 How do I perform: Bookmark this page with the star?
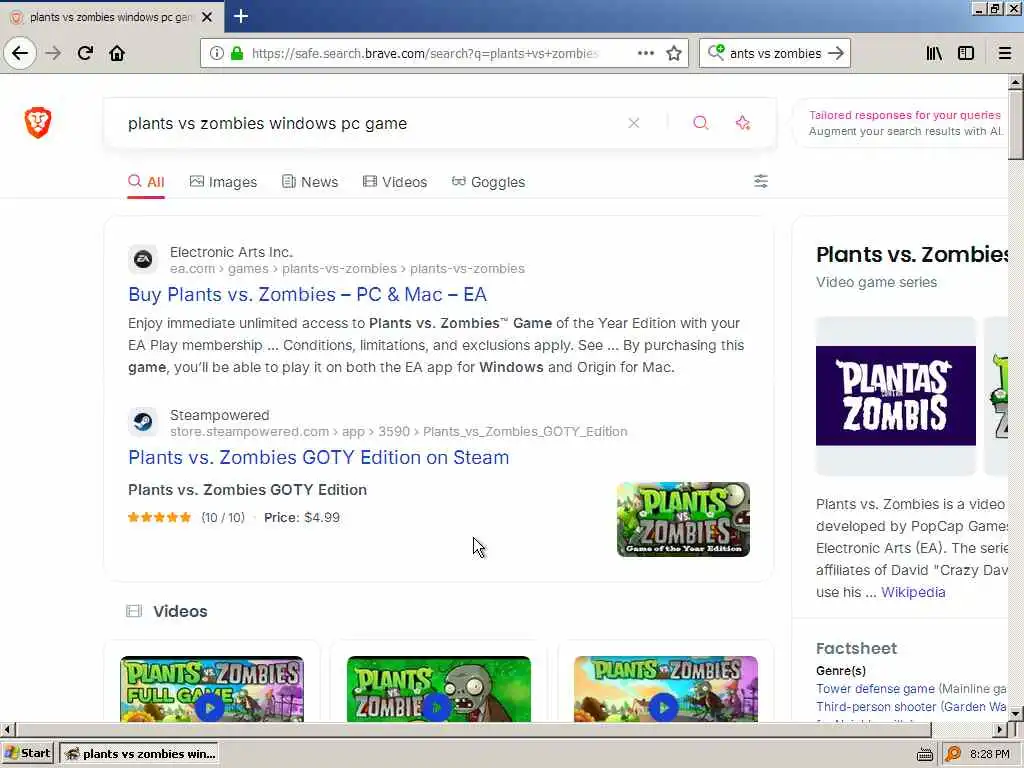(x=674, y=54)
